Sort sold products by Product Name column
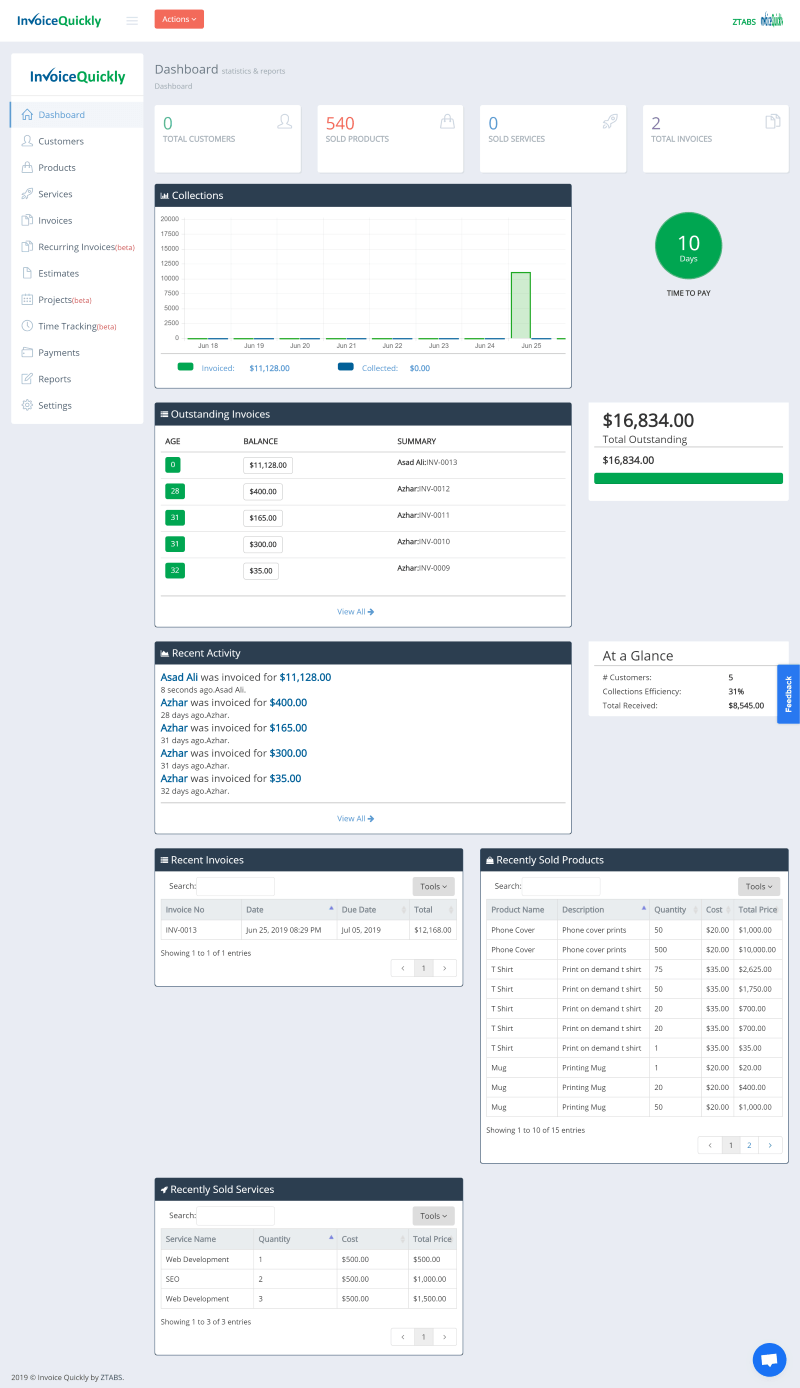The image size is (800, 1388). 522,909
